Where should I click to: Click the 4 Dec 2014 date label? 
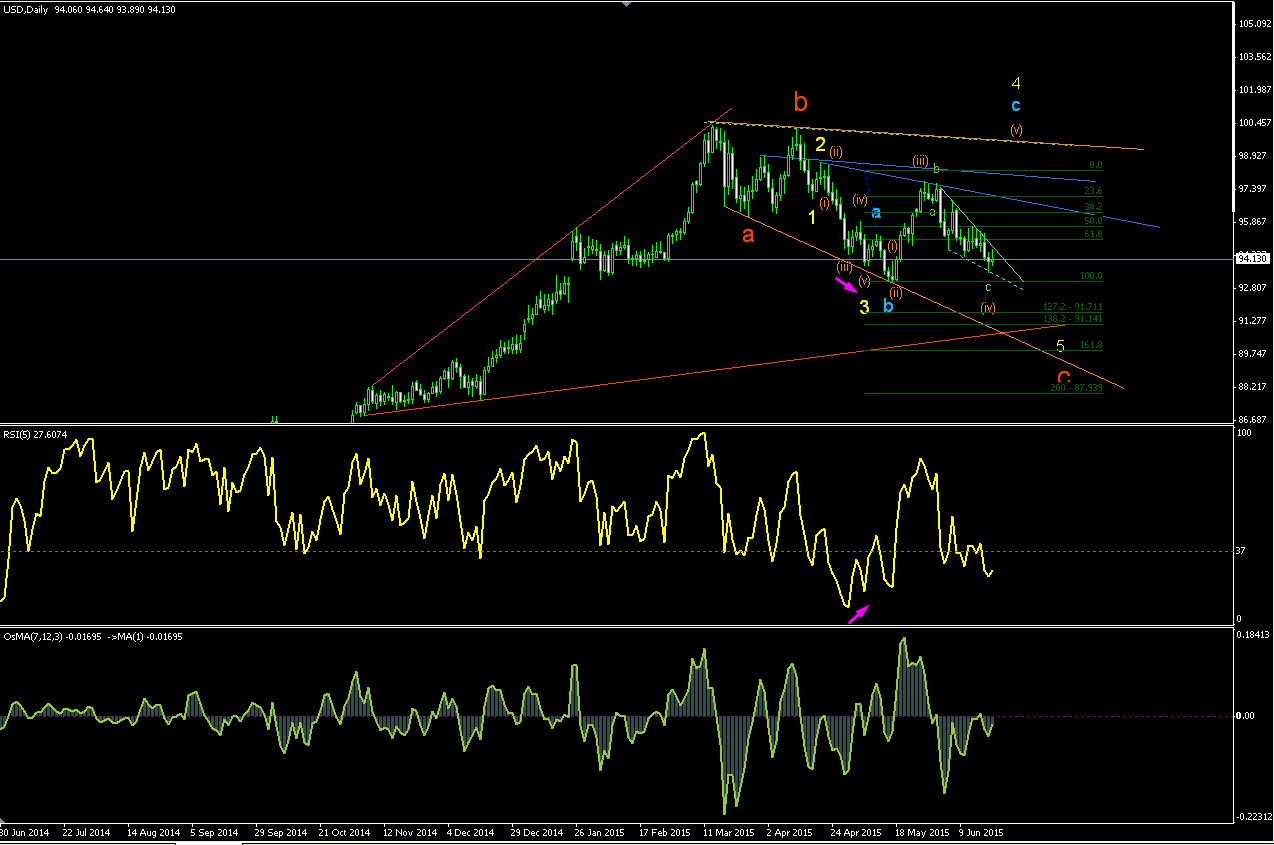[471, 832]
